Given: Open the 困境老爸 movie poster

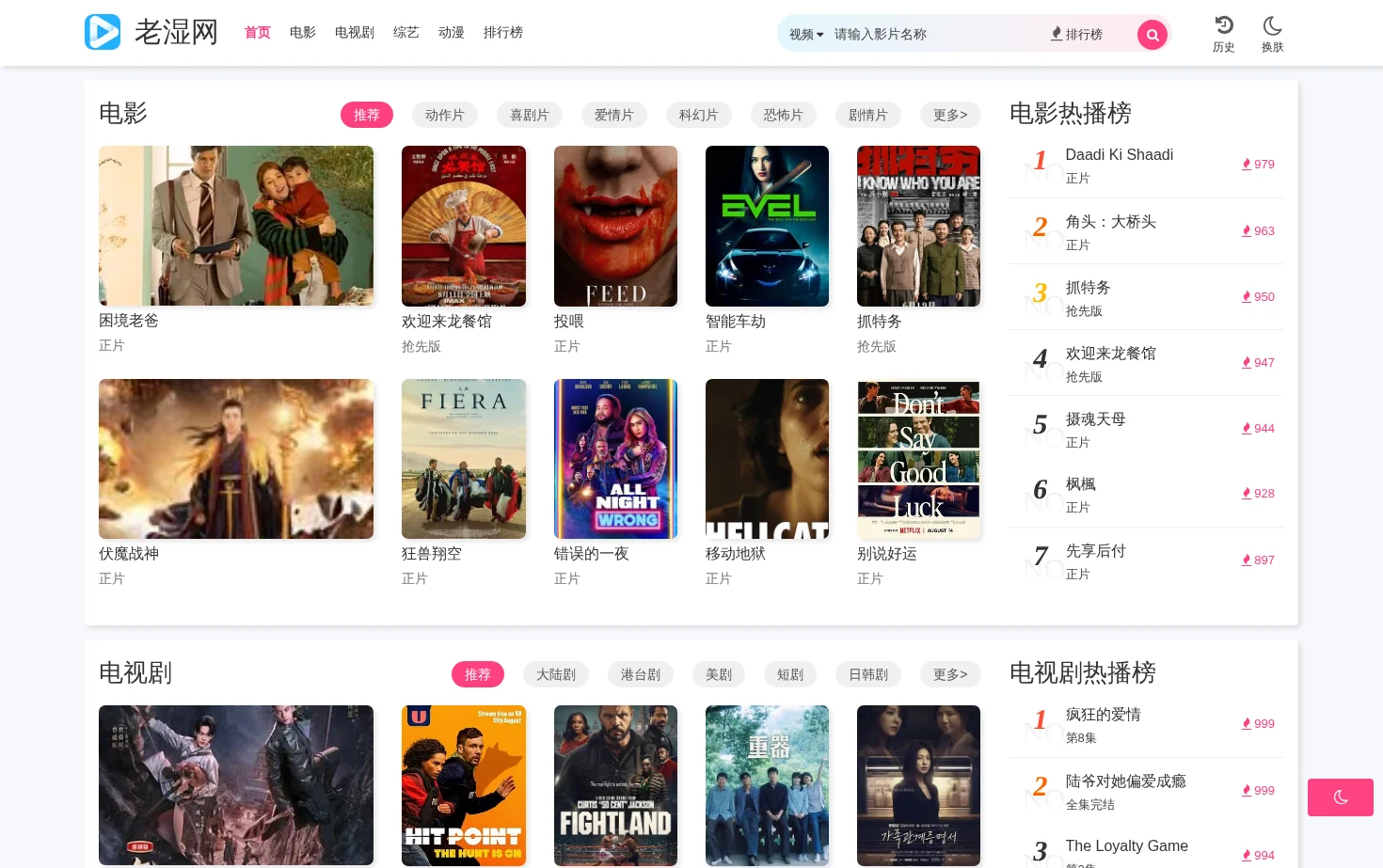Looking at the screenshot, I should point(236,226).
